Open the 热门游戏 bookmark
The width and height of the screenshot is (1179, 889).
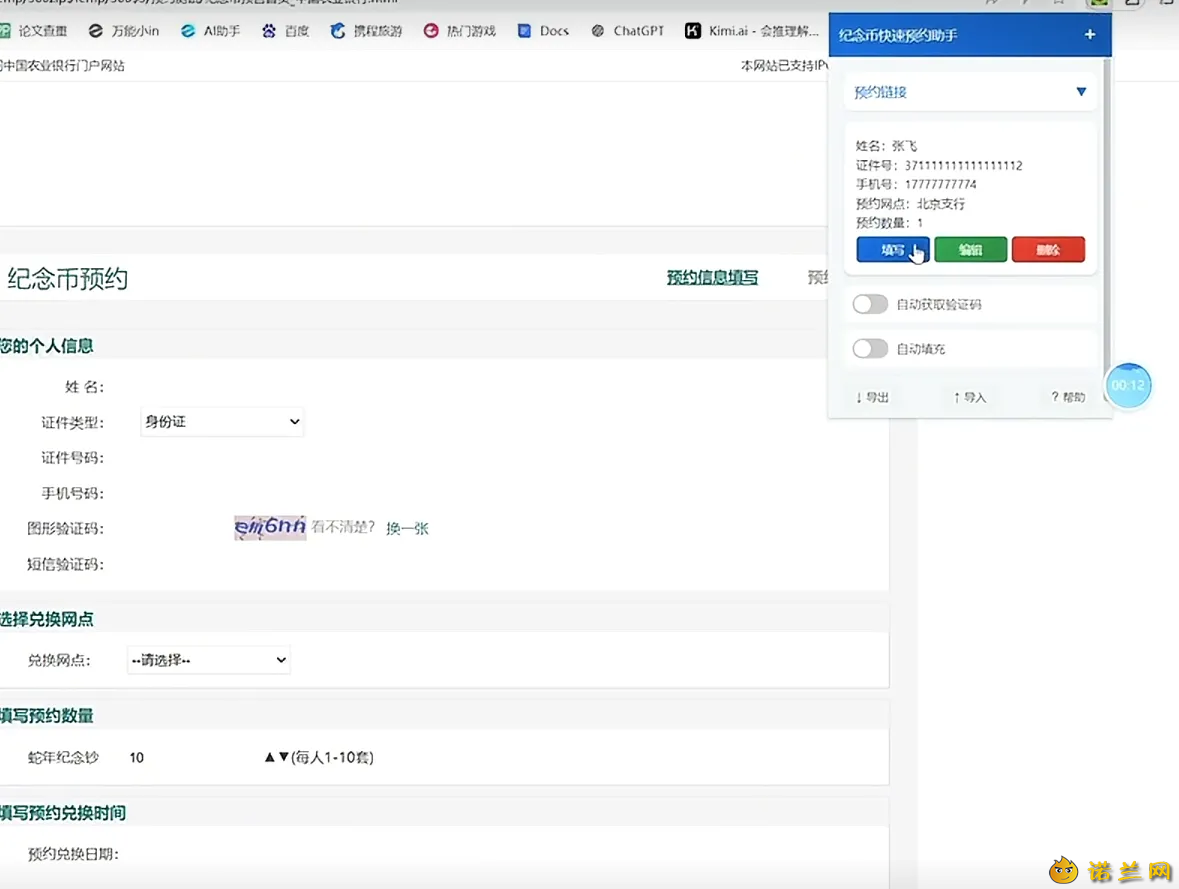point(459,31)
